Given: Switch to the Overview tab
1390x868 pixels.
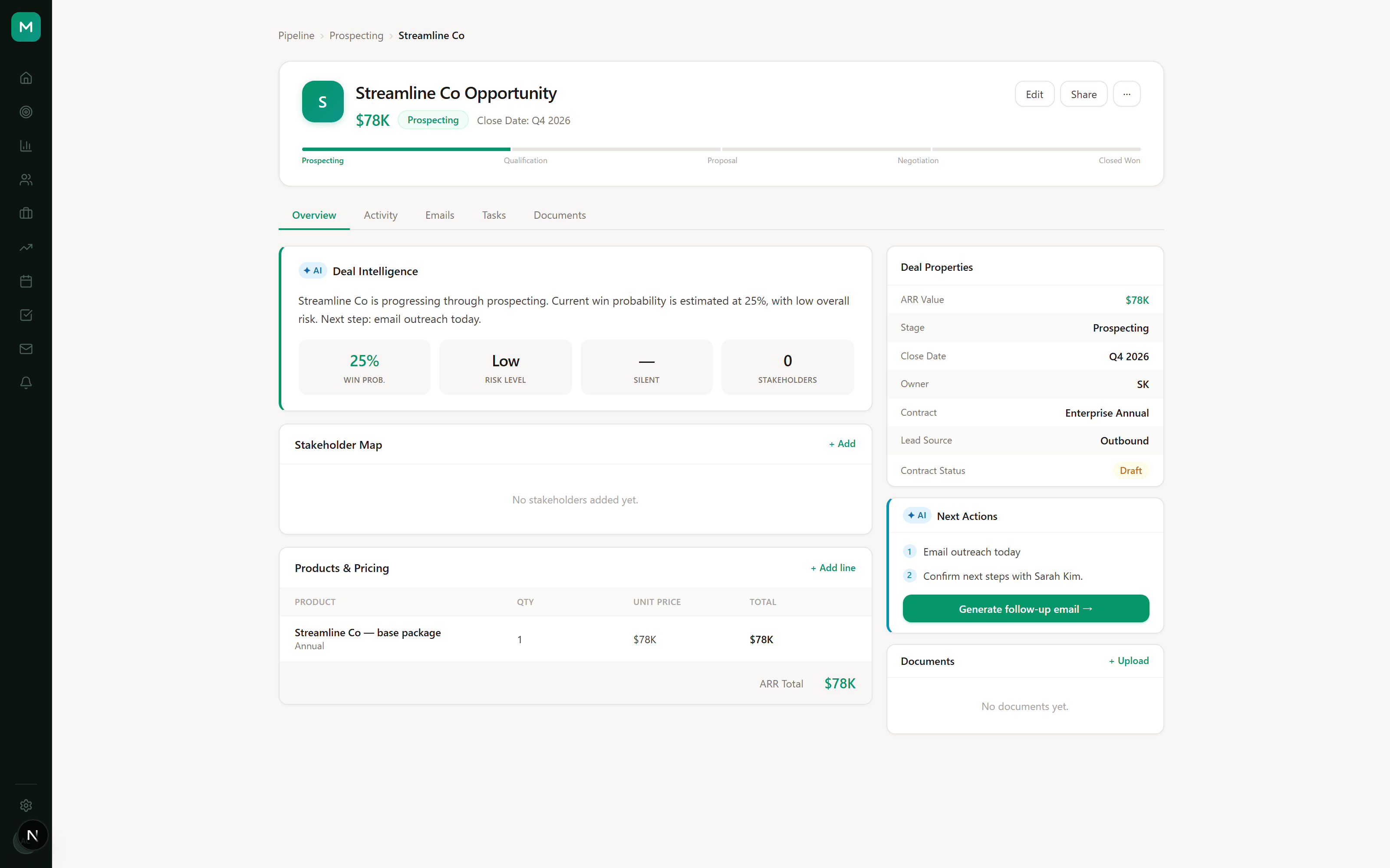Looking at the screenshot, I should [314, 215].
